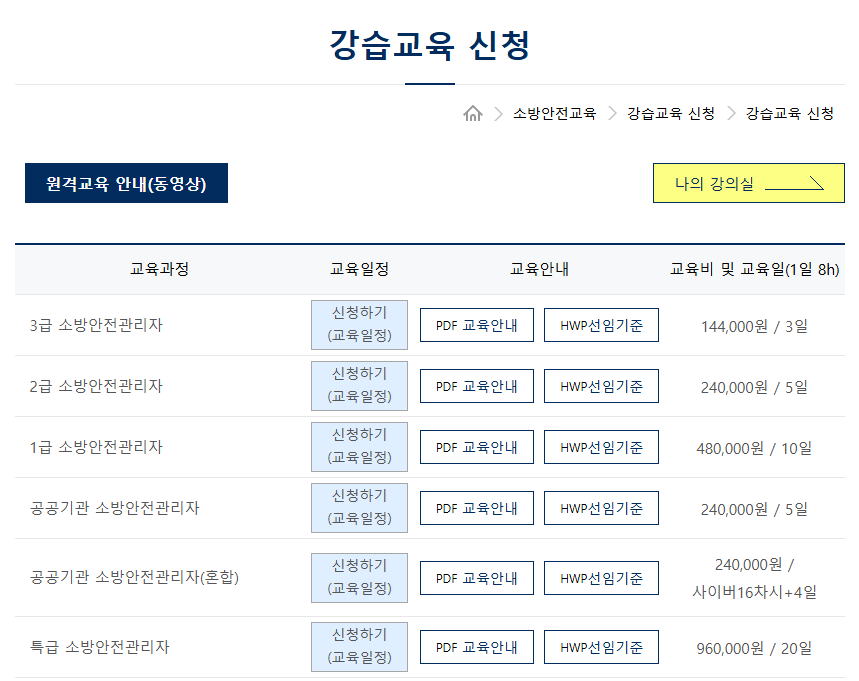This screenshot has height=681, width=859.
Task: Click the 144,000원 / 3일 fee cell
Action: point(754,327)
